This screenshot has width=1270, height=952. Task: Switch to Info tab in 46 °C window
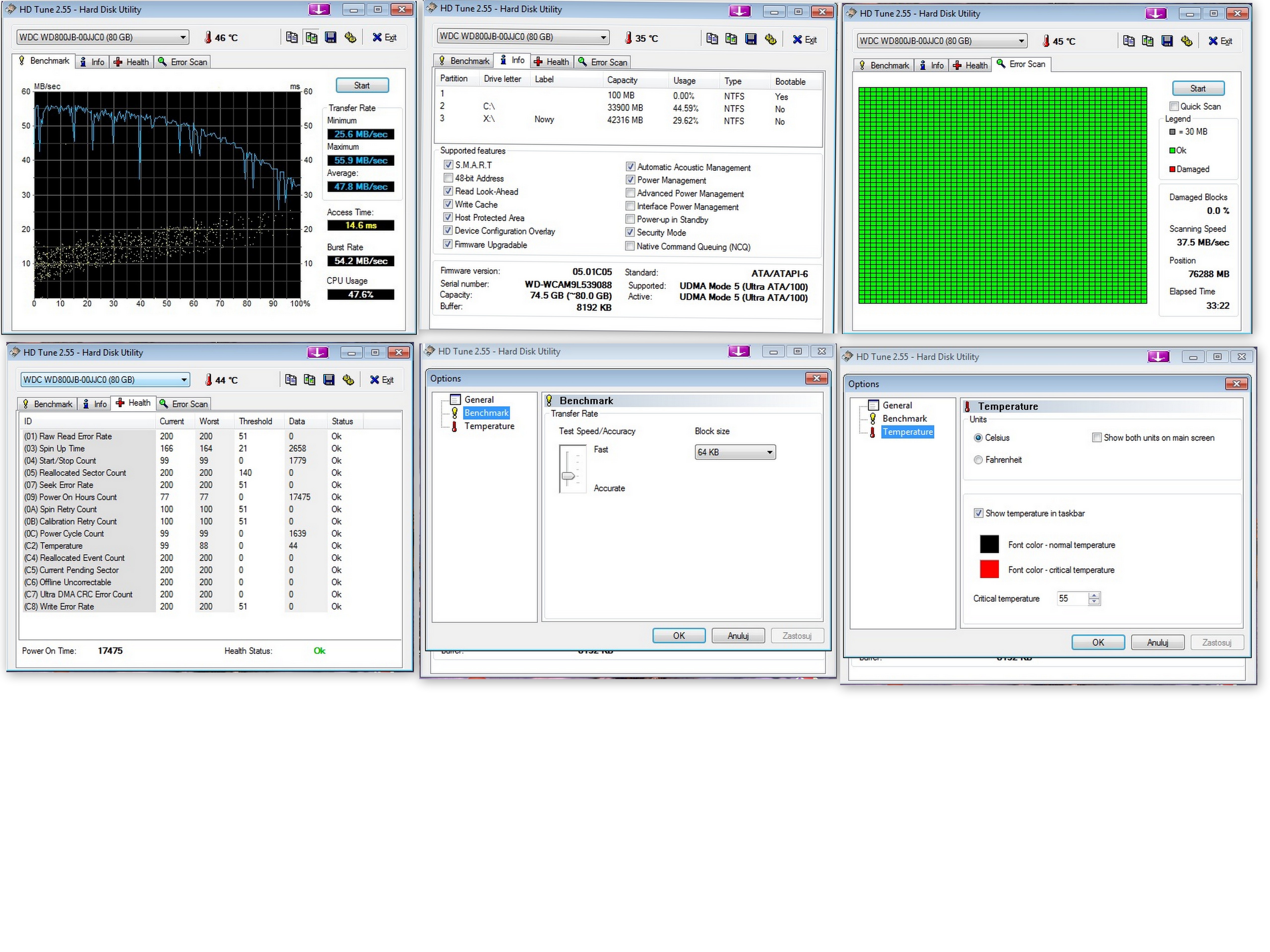[x=93, y=61]
